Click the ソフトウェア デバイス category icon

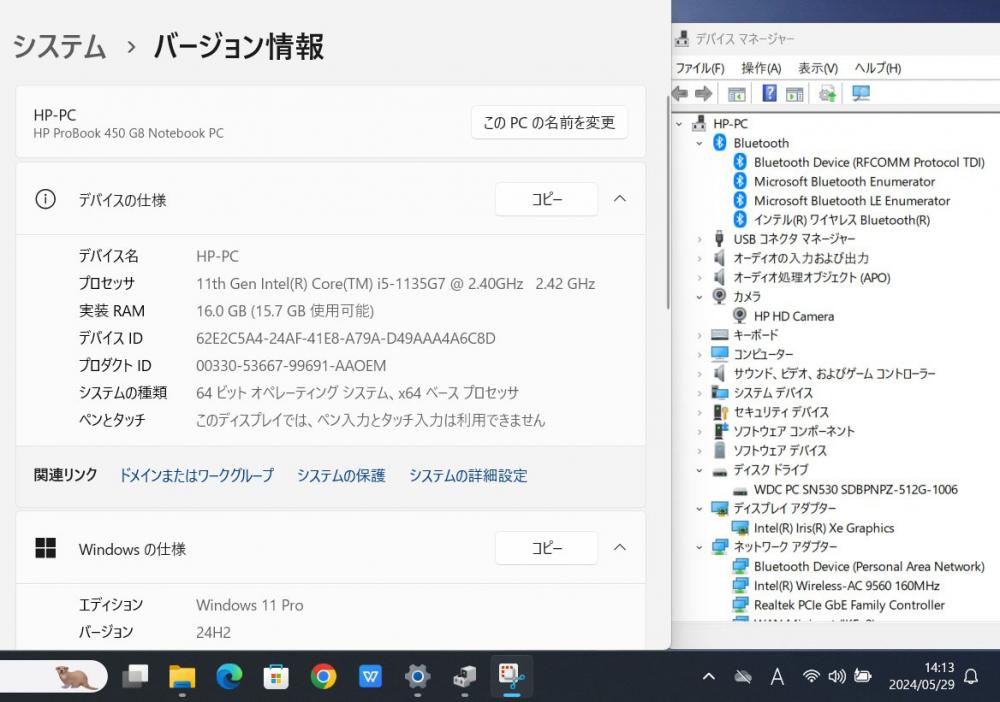click(x=720, y=450)
